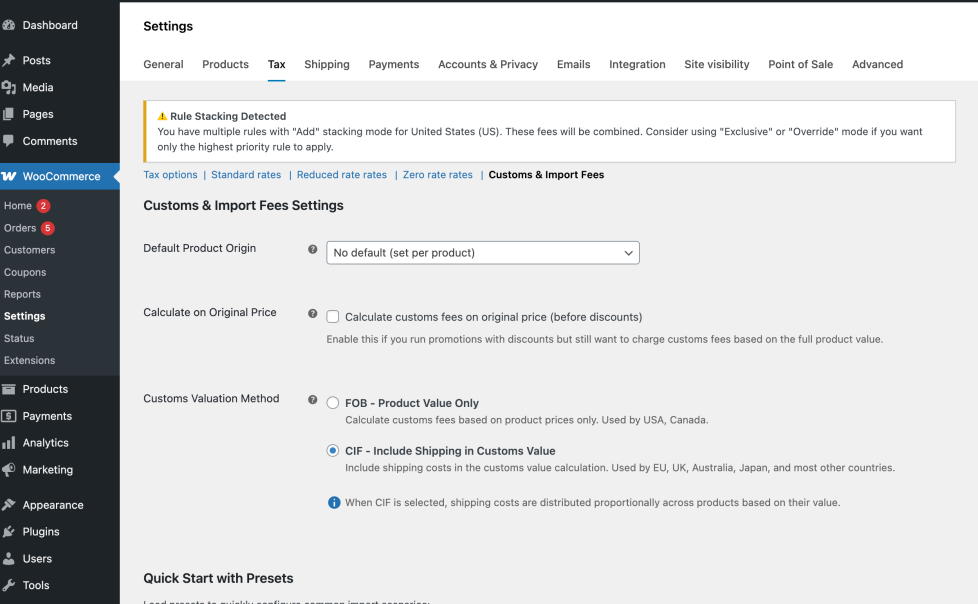The width and height of the screenshot is (978, 604).
Task: Go to Tax options sub-section
Action: pyautogui.click(x=170, y=175)
